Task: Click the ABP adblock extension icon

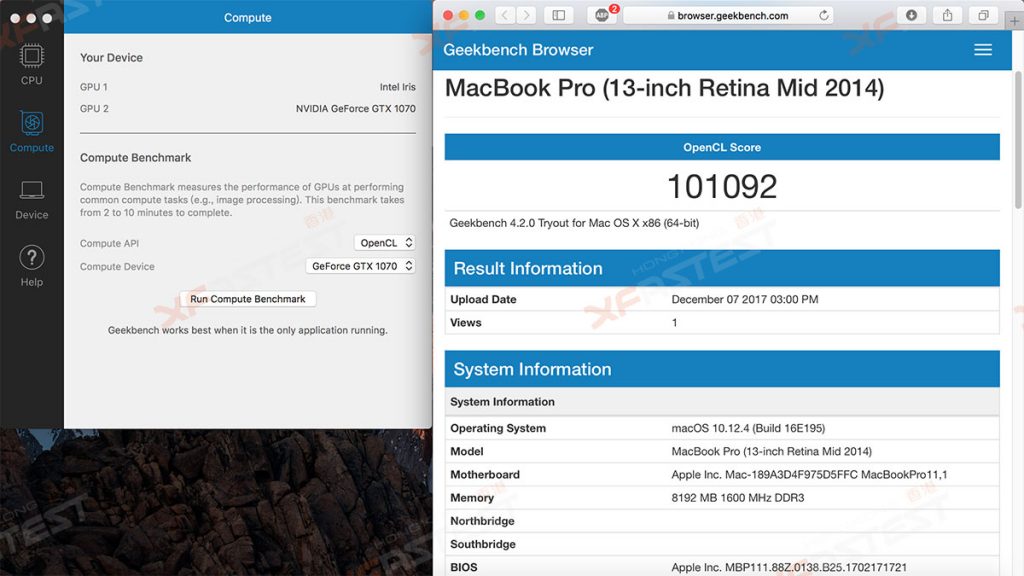Action: click(x=602, y=15)
